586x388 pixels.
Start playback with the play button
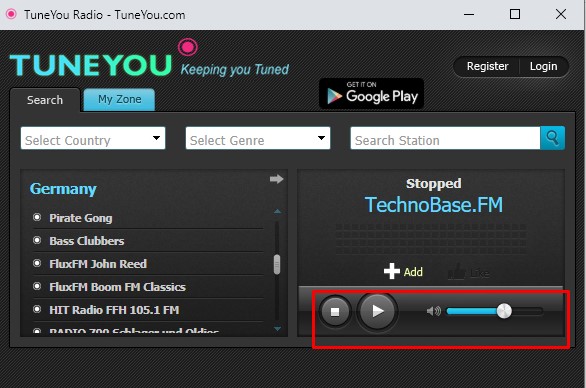pos(377,311)
